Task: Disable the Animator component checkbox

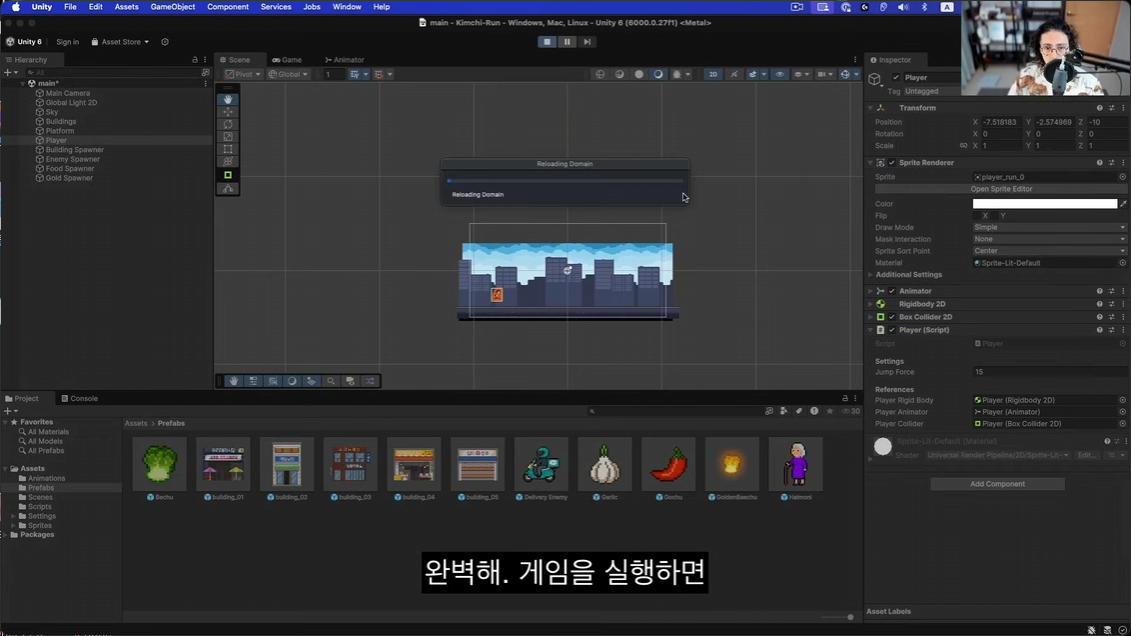Action: (892, 291)
